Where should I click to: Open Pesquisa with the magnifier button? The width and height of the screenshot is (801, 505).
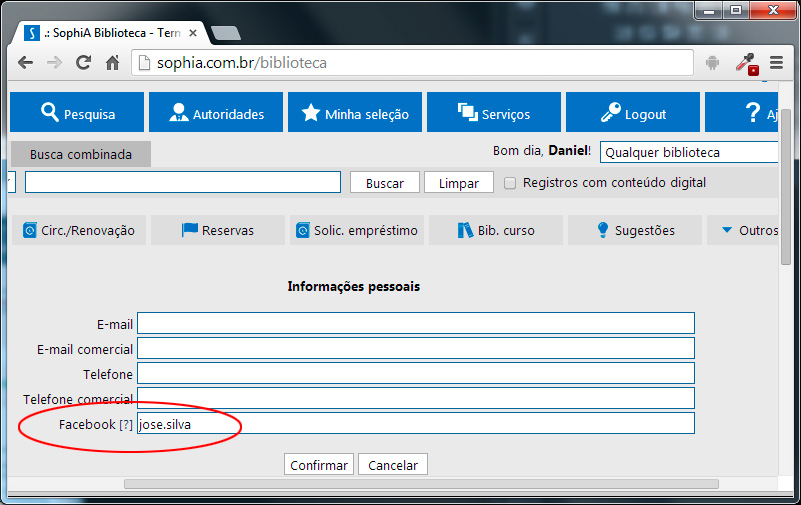[77, 113]
